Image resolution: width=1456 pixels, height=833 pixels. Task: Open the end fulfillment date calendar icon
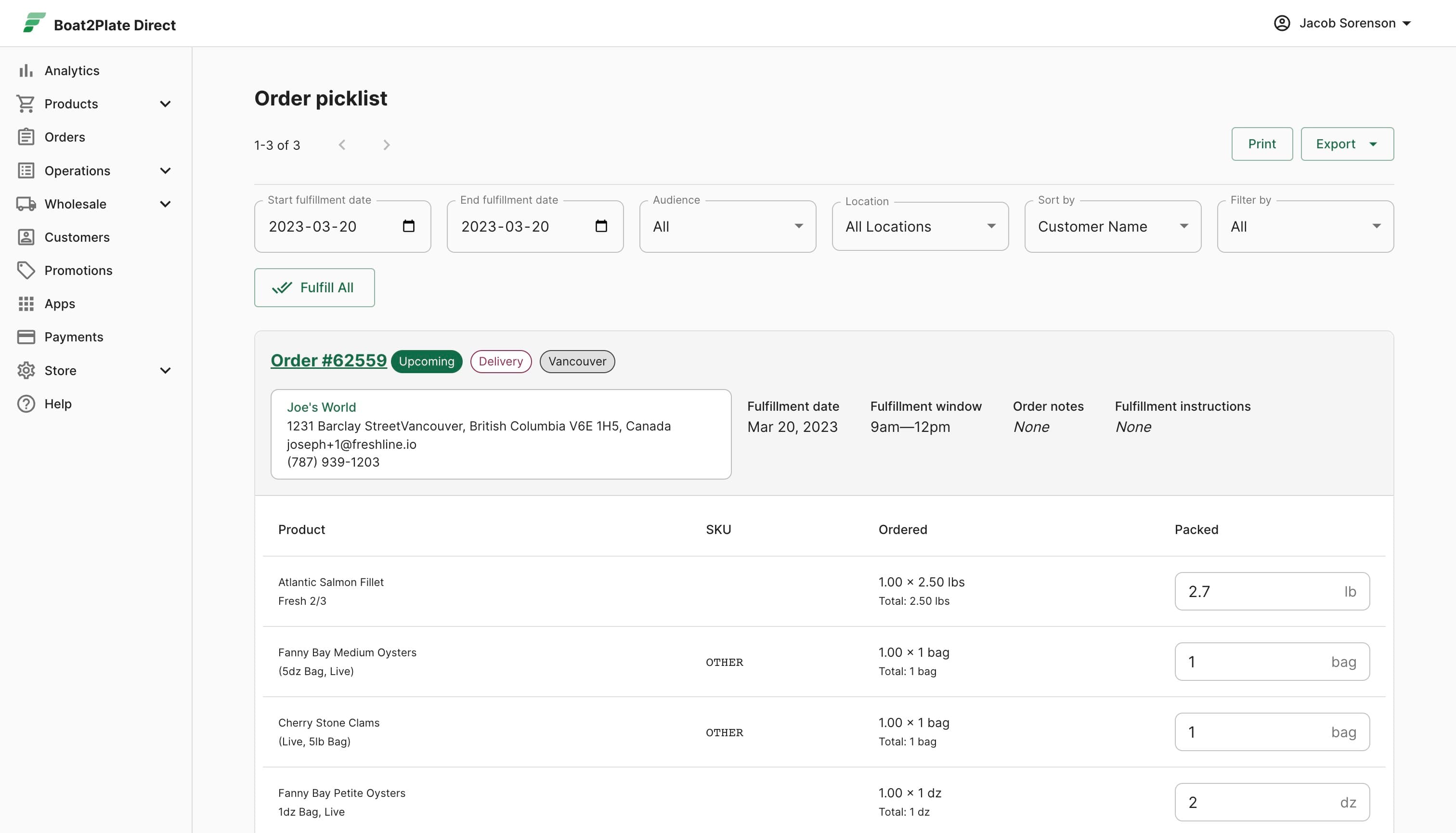click(601, 225)
